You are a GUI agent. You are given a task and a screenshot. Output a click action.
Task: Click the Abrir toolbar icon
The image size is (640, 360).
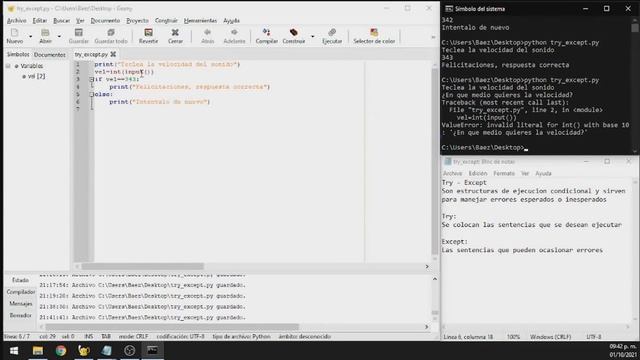tap(45, 36)
